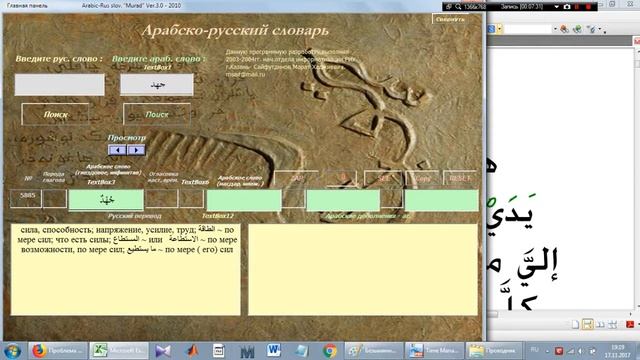This screenshot has height=360, width=640.
Task: Click the volume icon in system tray
Action: (580, 351)
